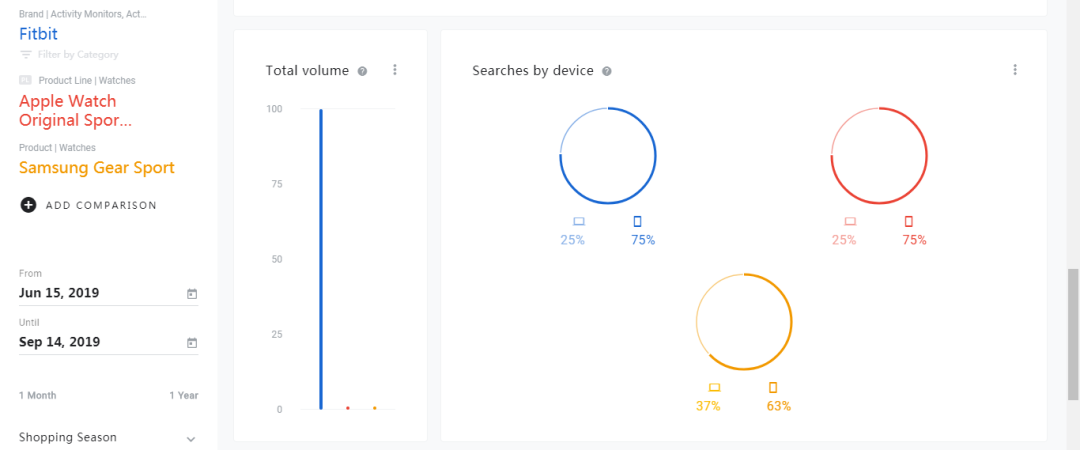Click Searches by device help icon

click(x=607, y=71)
